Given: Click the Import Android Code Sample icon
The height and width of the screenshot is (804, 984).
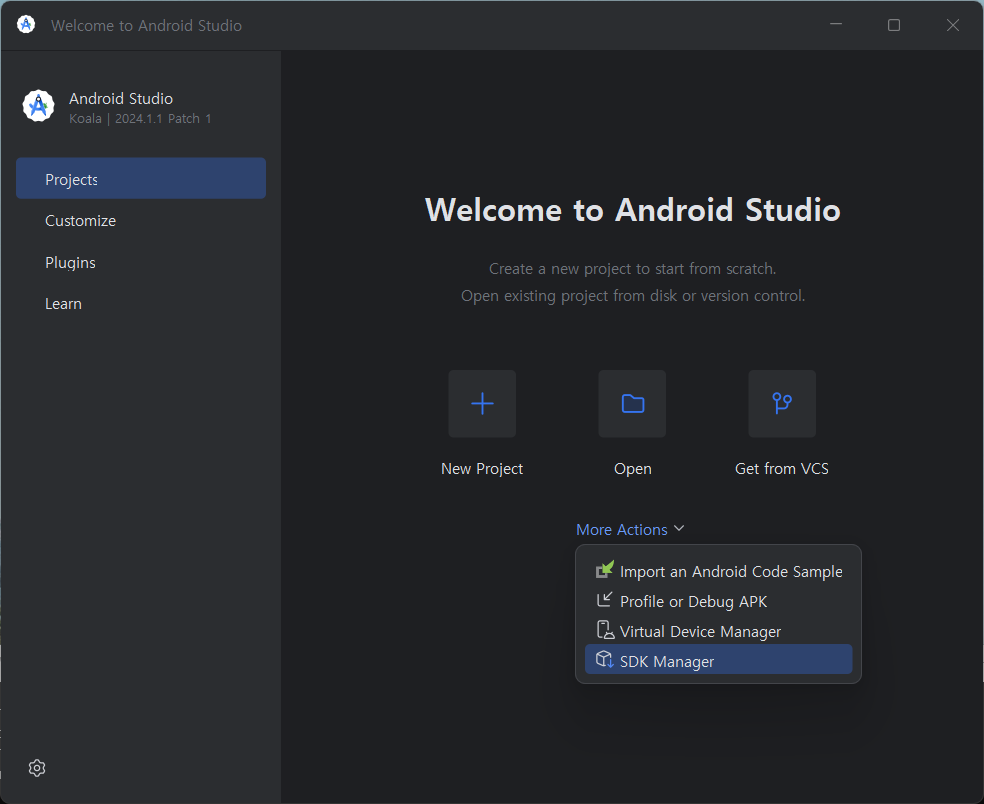Looking at the screenshot, I should coord(604,570).
